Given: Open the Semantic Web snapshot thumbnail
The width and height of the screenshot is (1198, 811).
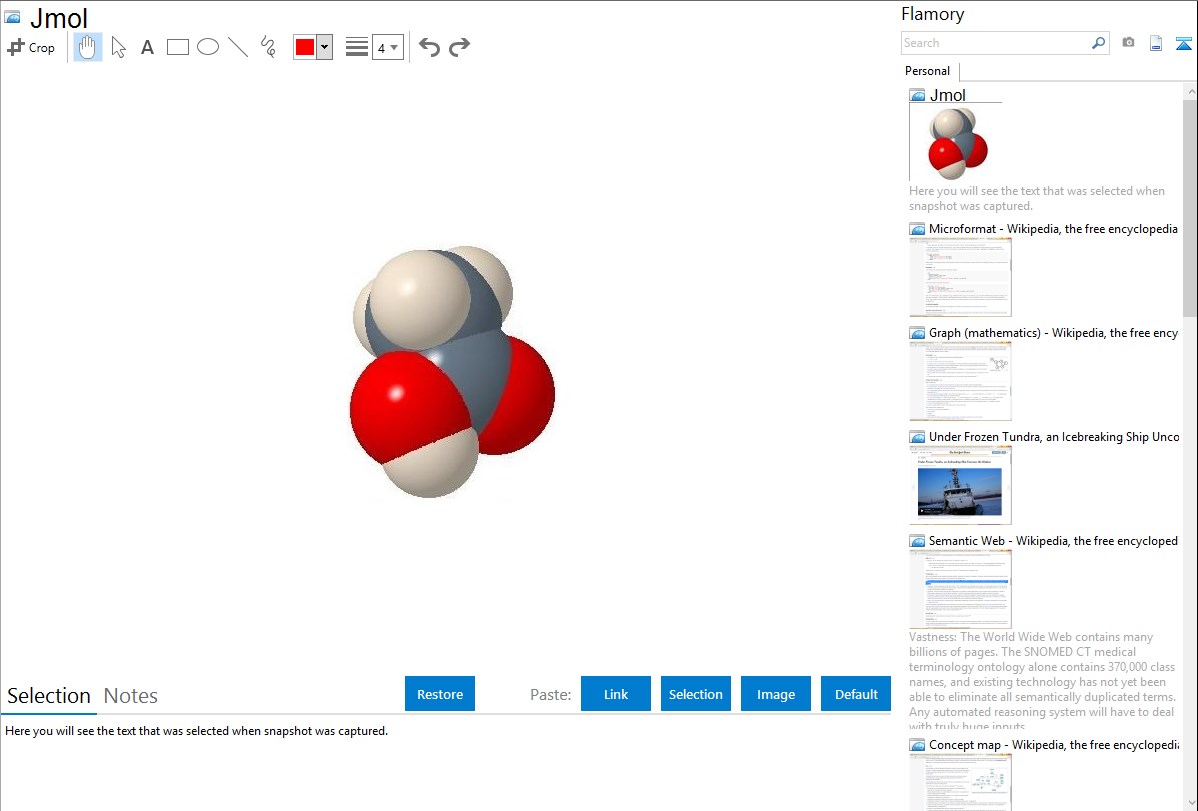Looking at the screenshot, I should point(960,589).
